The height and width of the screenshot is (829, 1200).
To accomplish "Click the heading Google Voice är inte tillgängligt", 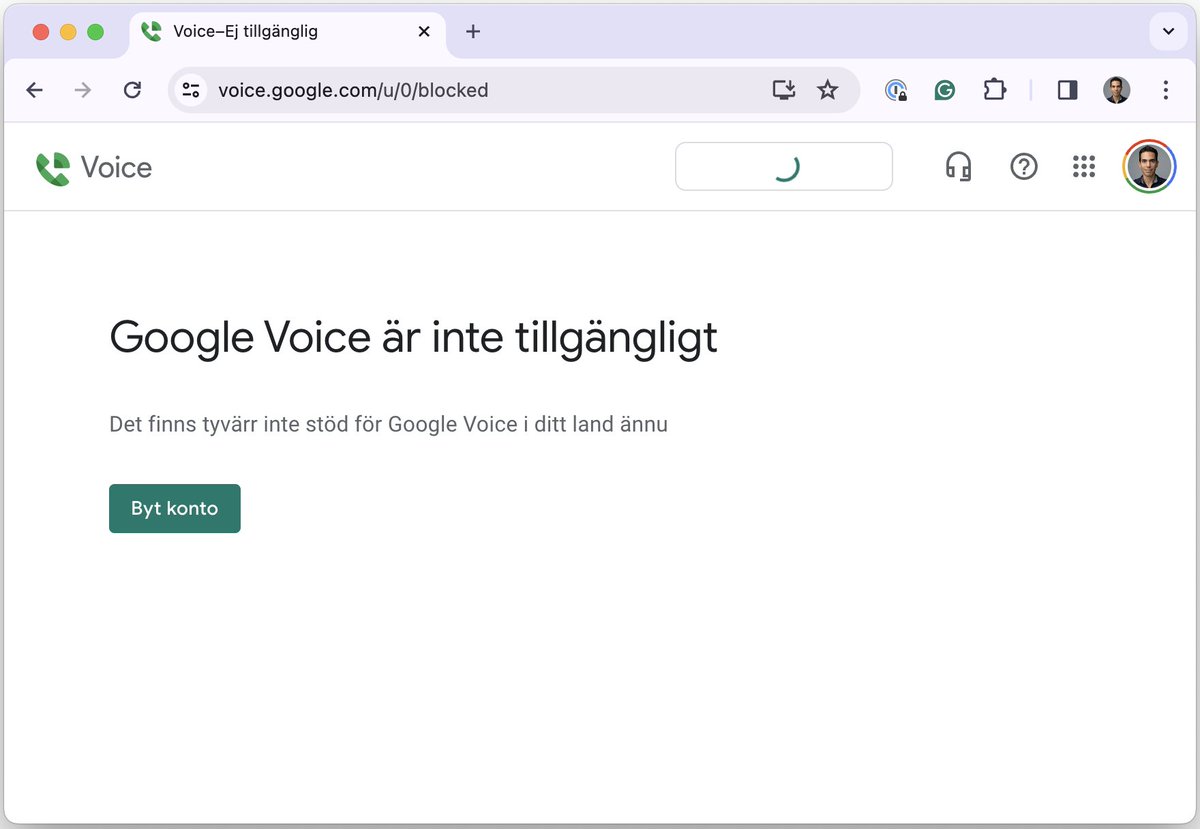I will 413,338.
